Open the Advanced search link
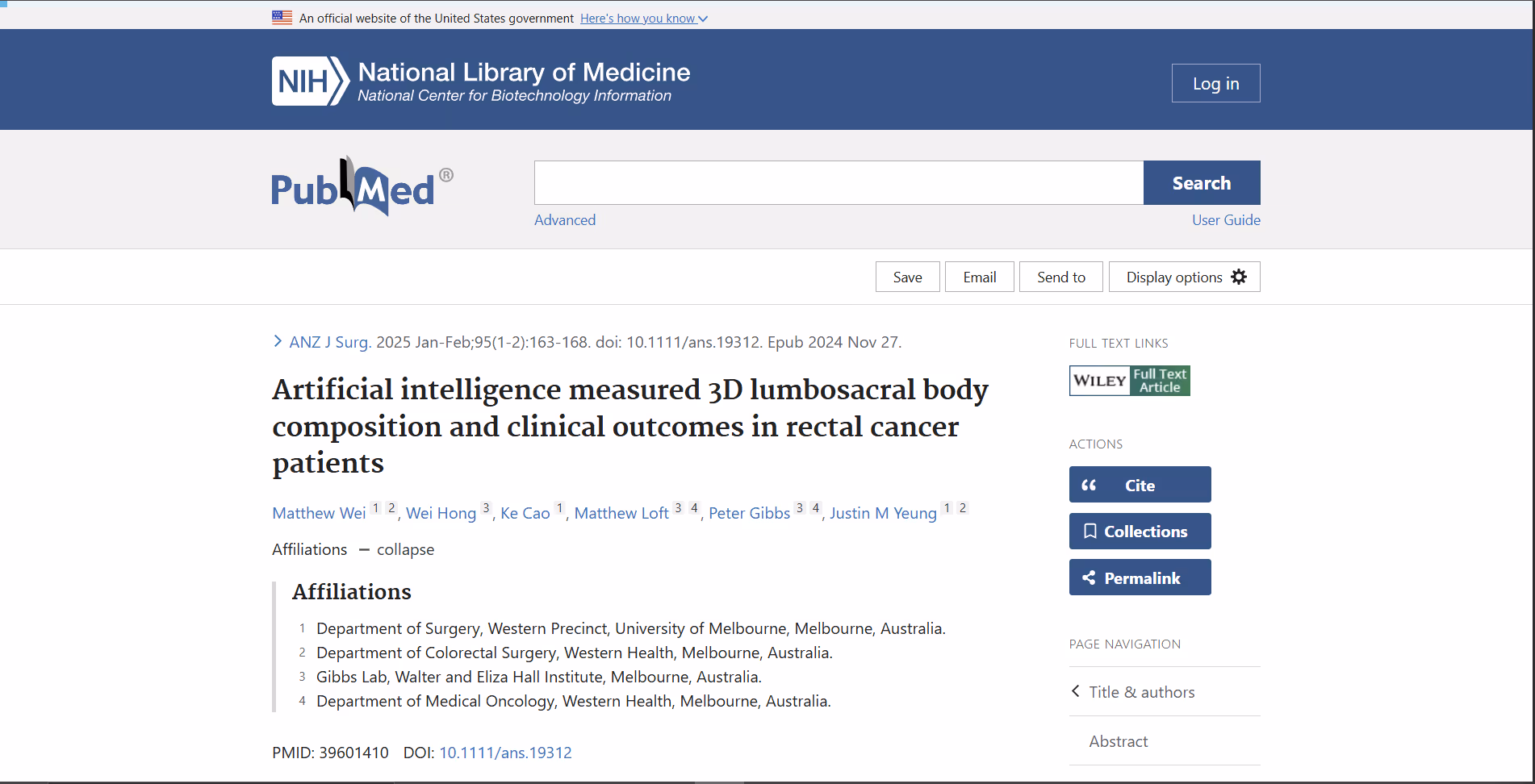This screenshot has height=784, width=1535. pos(565,220)
